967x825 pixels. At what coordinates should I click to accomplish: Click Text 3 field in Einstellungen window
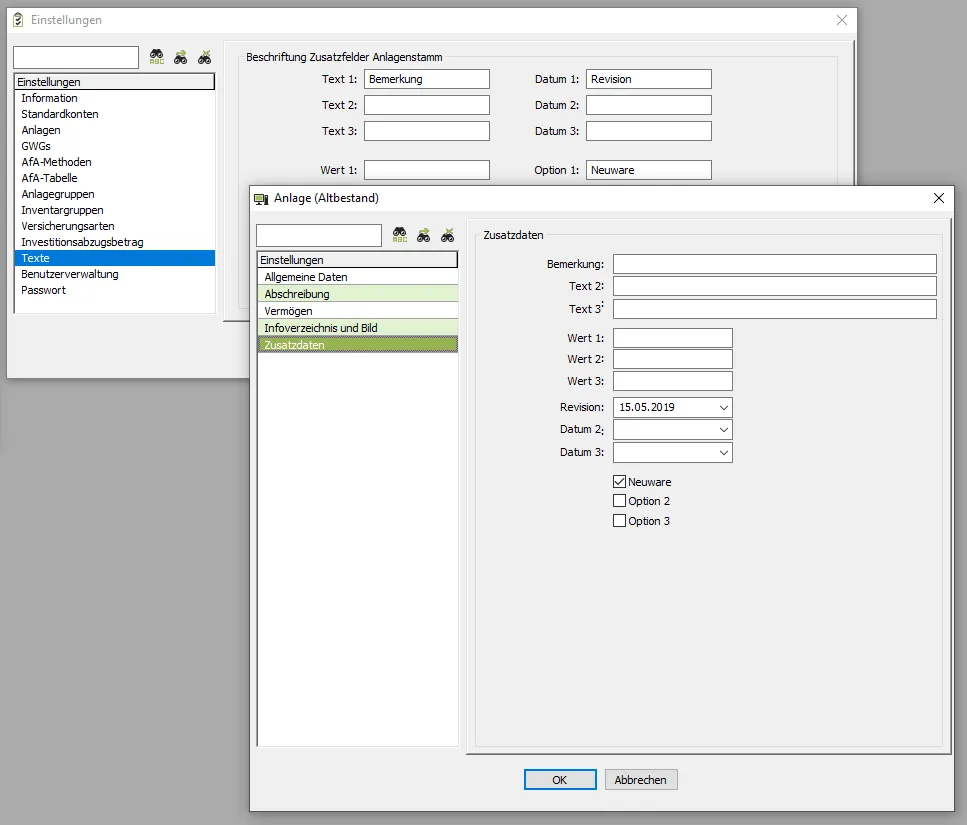[x=427, y=131]
